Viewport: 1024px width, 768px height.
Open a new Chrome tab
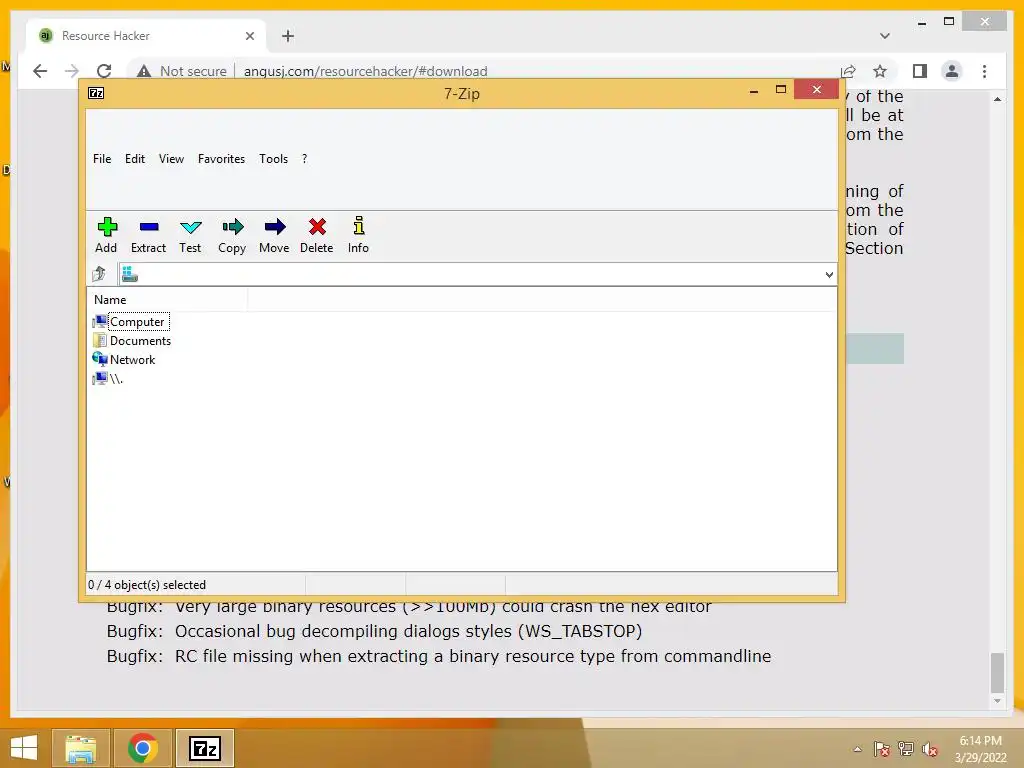pos(288,36)
